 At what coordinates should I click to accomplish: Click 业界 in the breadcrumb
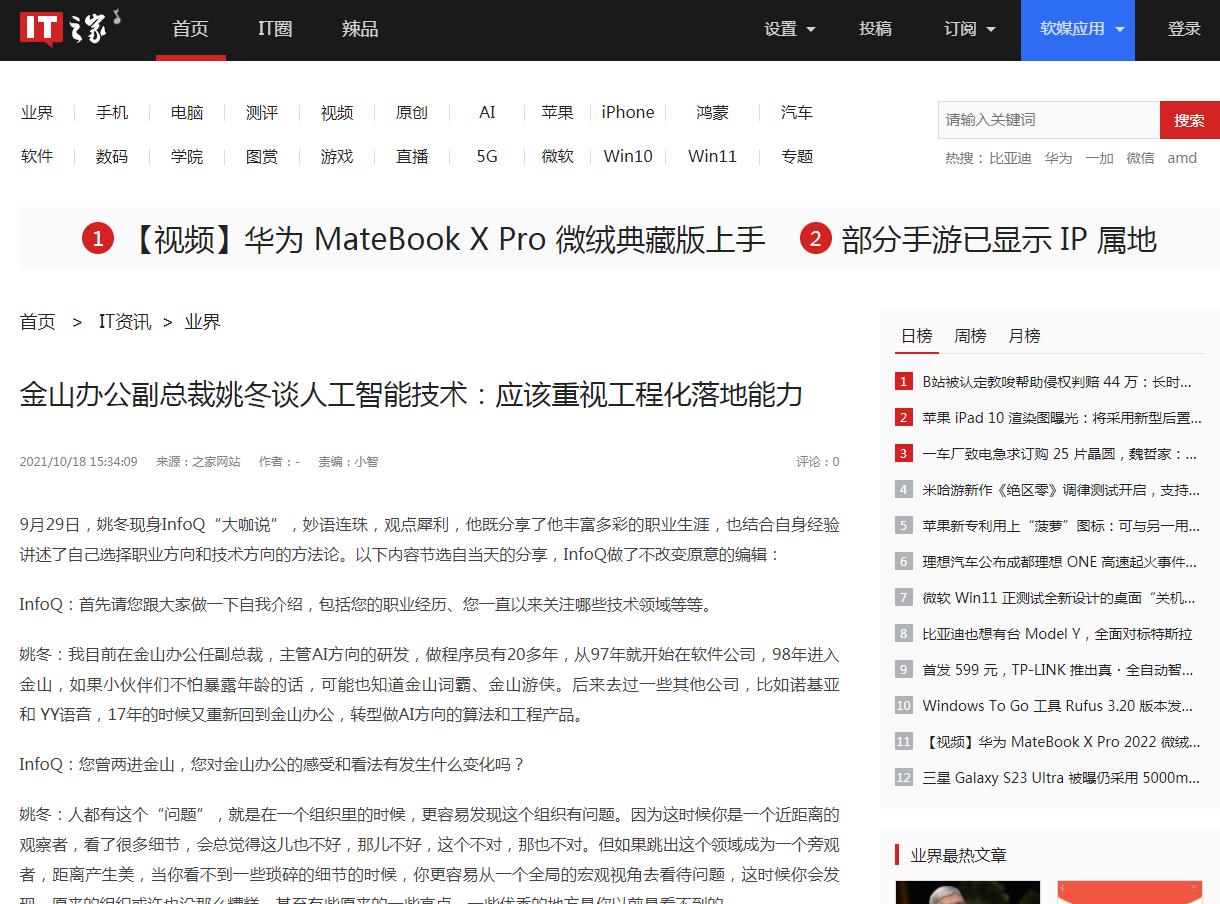202,322
